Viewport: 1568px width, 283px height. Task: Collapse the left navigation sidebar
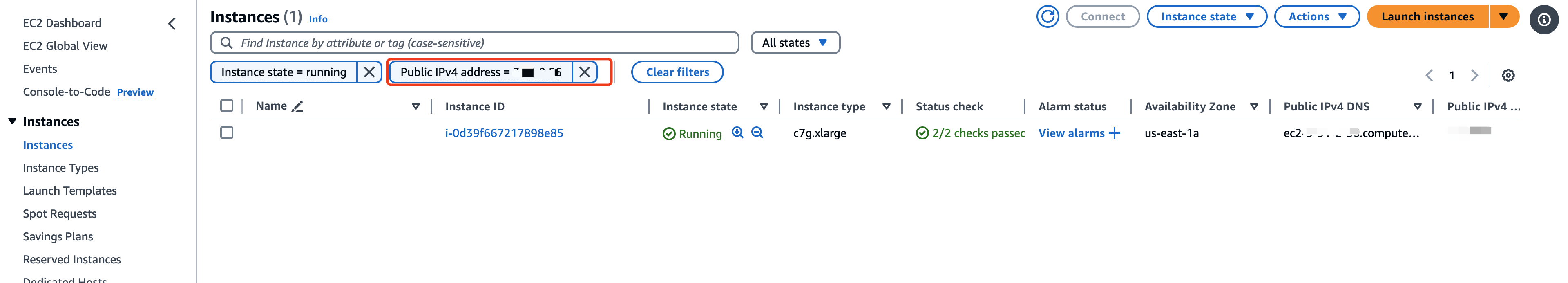(172, 24)
